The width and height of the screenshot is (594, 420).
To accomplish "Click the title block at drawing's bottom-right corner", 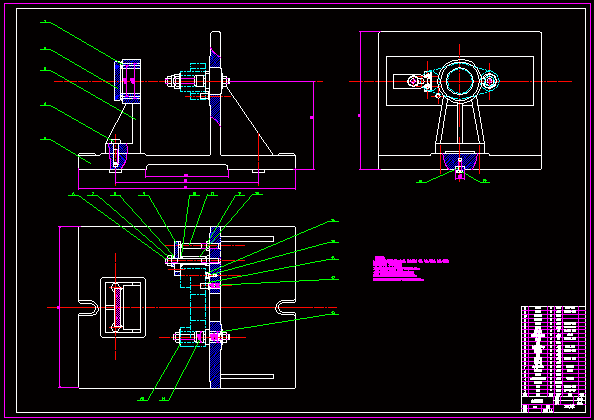I will click(553, 404).
